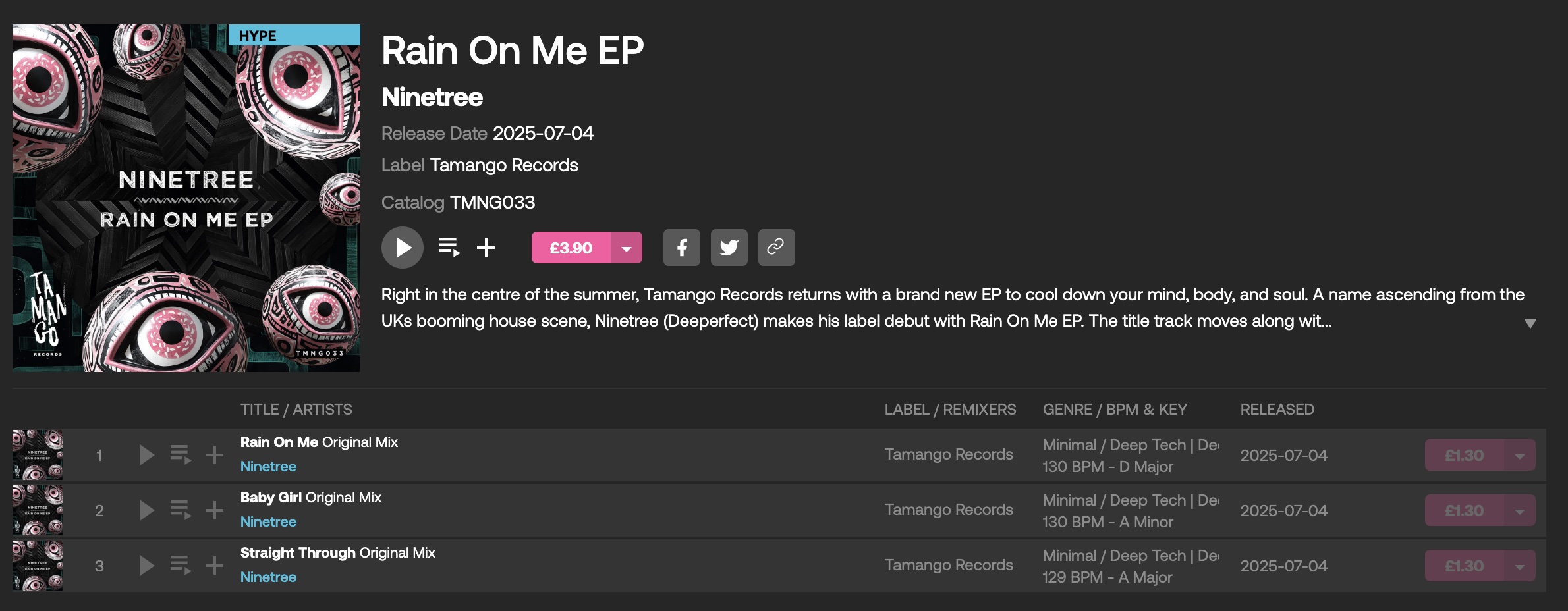Expand the full release description
This screenshot has height=611, width=1568.
[1530, 323]
